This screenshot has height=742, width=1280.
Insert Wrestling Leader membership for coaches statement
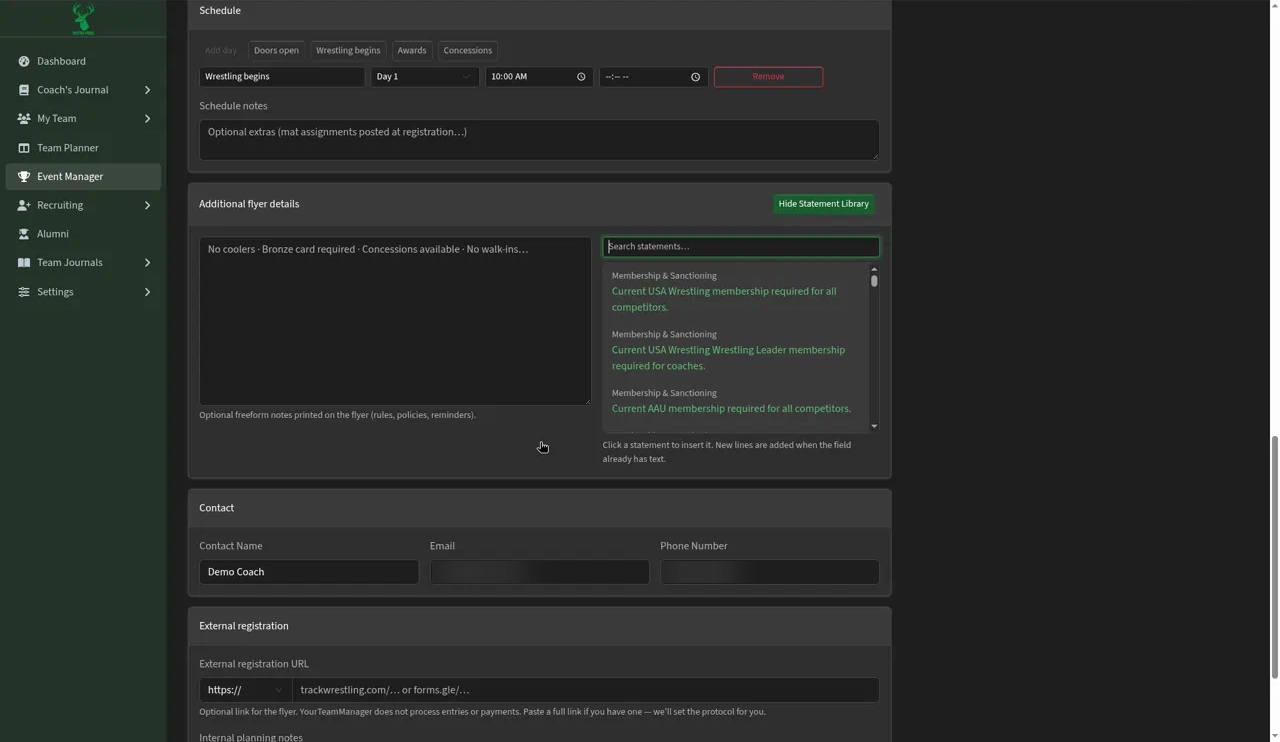pos(735,350)
